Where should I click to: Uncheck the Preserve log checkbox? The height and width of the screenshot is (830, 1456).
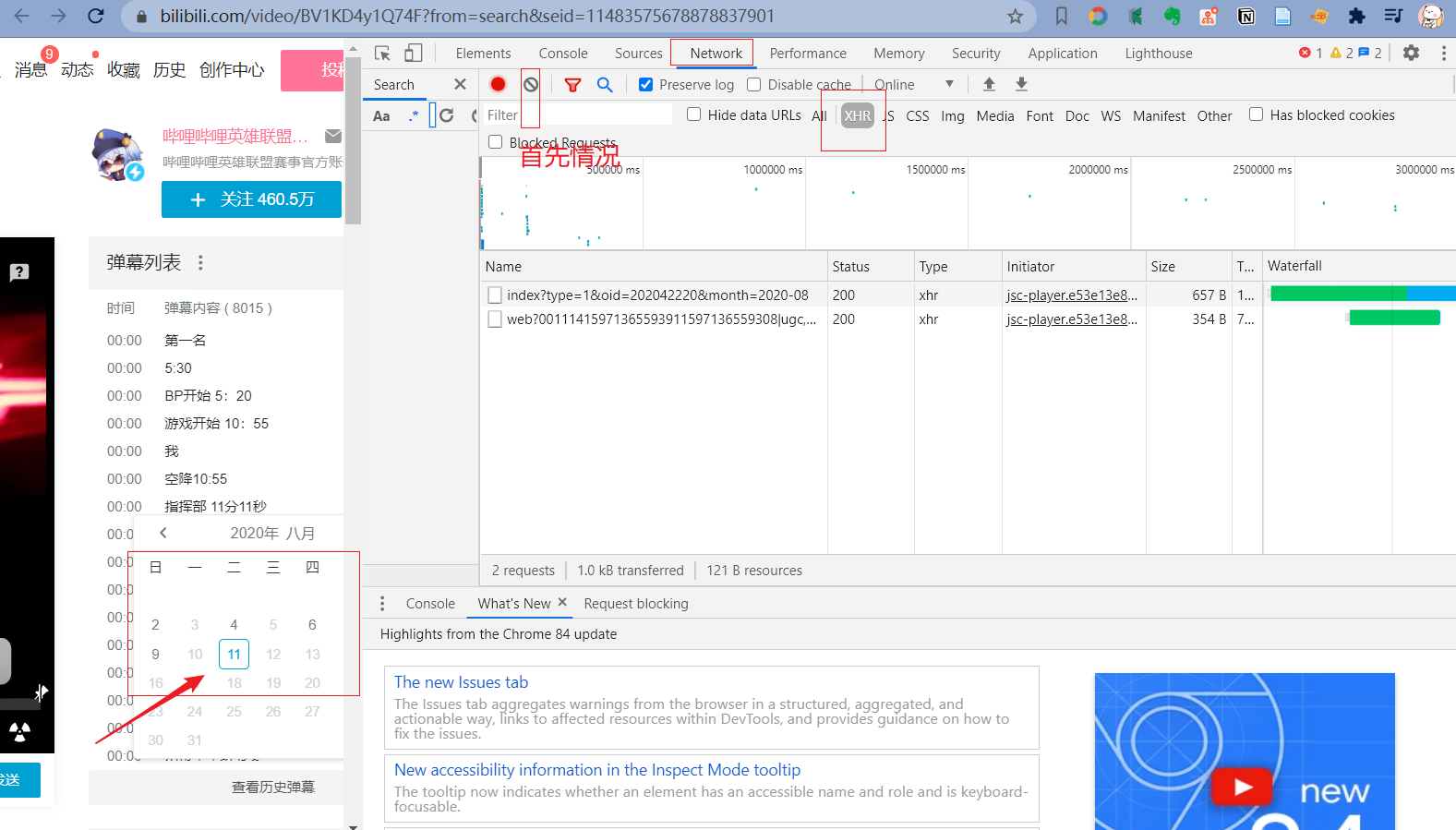point(646,84)
